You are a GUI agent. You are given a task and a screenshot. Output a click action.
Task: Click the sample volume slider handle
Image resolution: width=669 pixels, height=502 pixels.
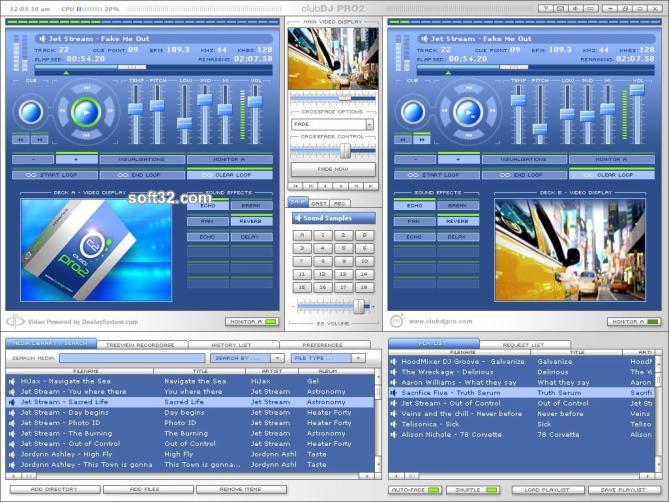[359, 306]
